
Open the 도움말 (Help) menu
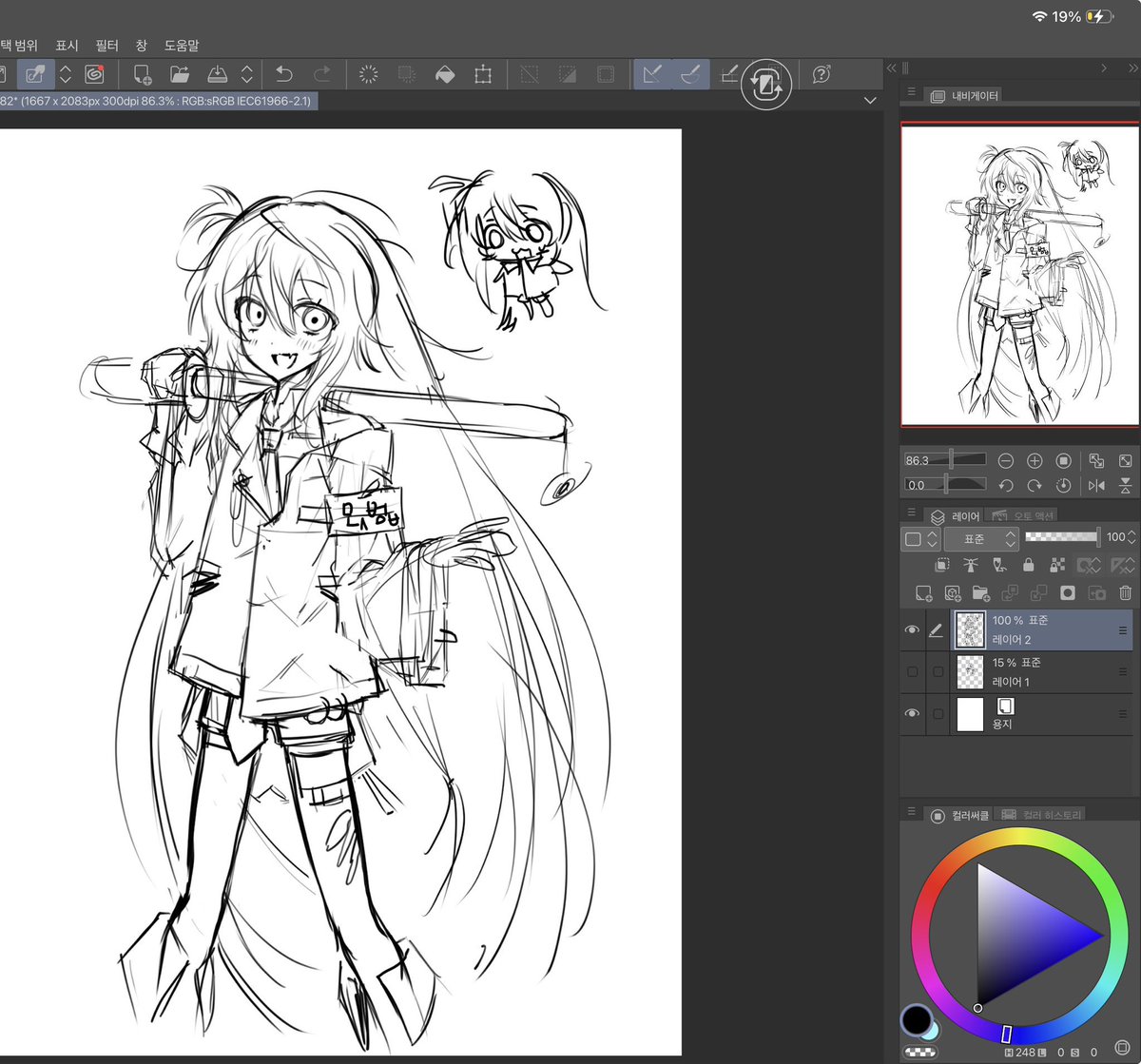coord(182,45)
